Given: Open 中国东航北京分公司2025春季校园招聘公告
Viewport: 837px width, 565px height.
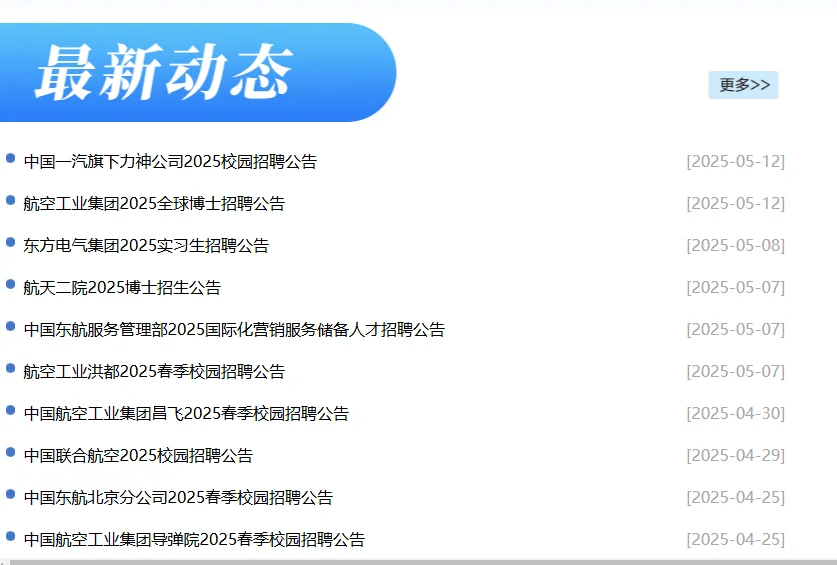Looking at the screenshot, I should (x=178, y=498).
